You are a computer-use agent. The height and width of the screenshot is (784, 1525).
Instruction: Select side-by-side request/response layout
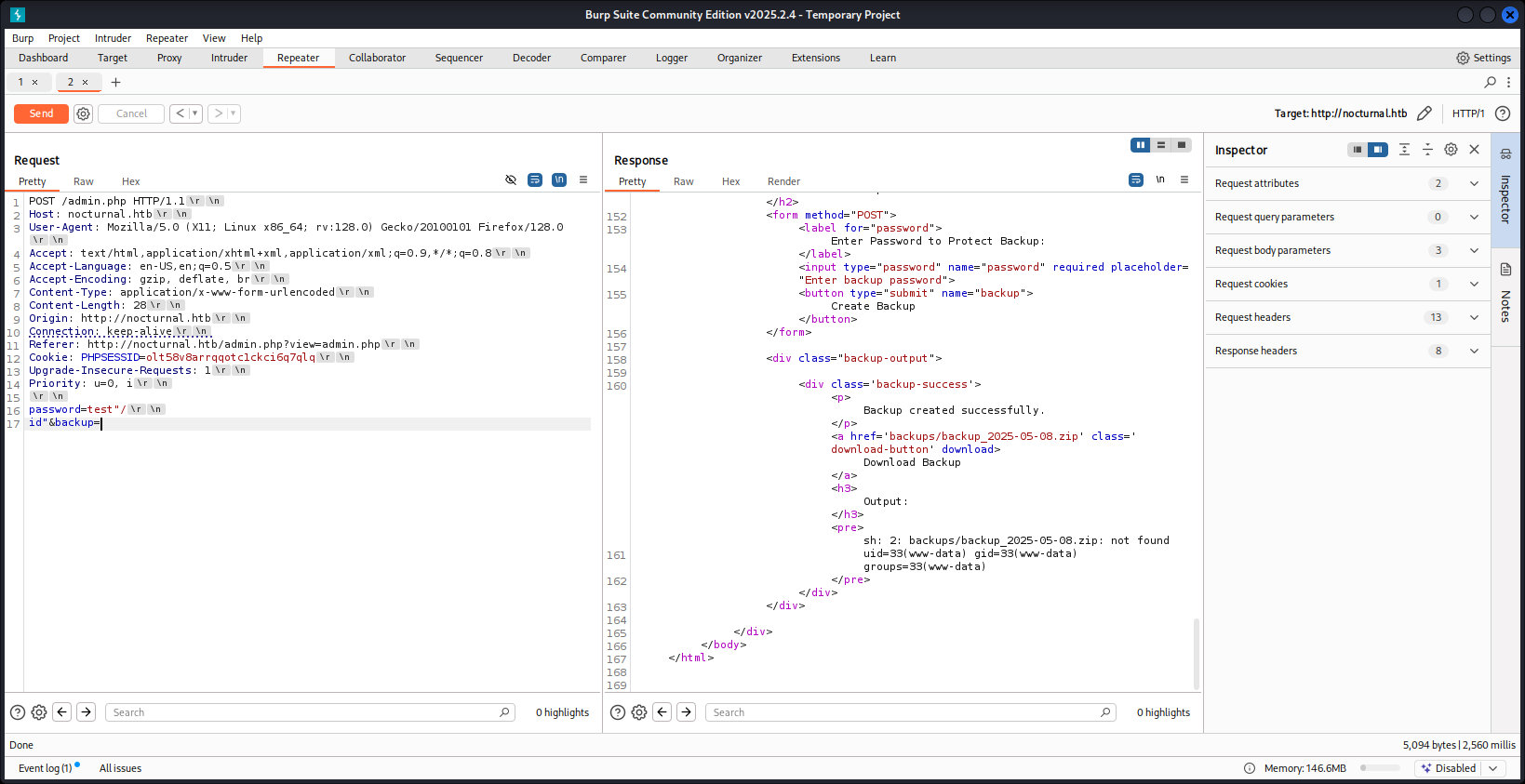[x=1141, y=145]
